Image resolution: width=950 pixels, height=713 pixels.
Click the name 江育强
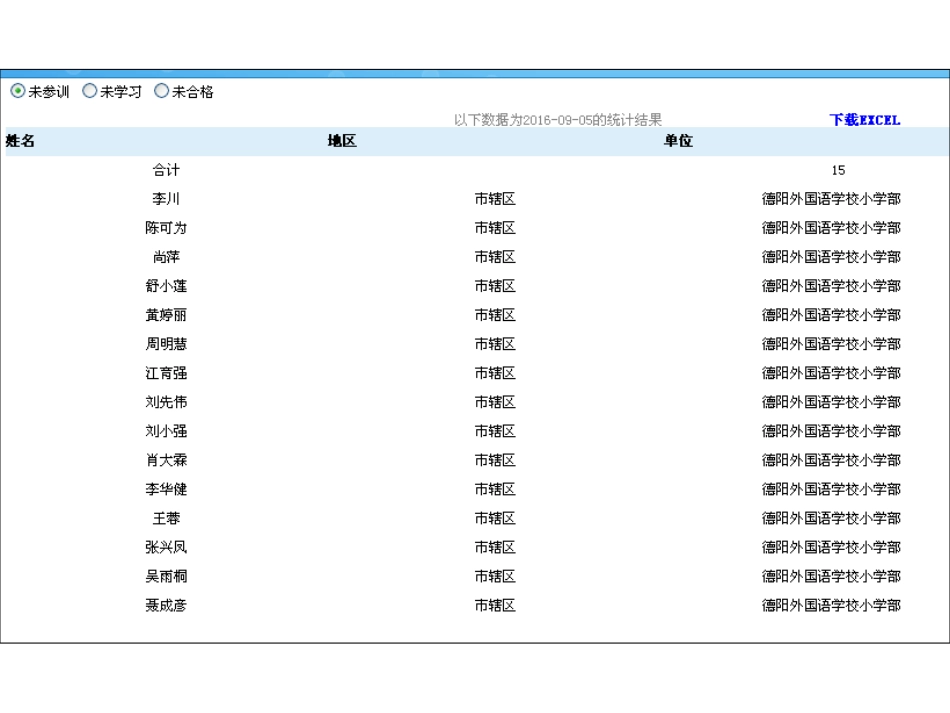166,373
